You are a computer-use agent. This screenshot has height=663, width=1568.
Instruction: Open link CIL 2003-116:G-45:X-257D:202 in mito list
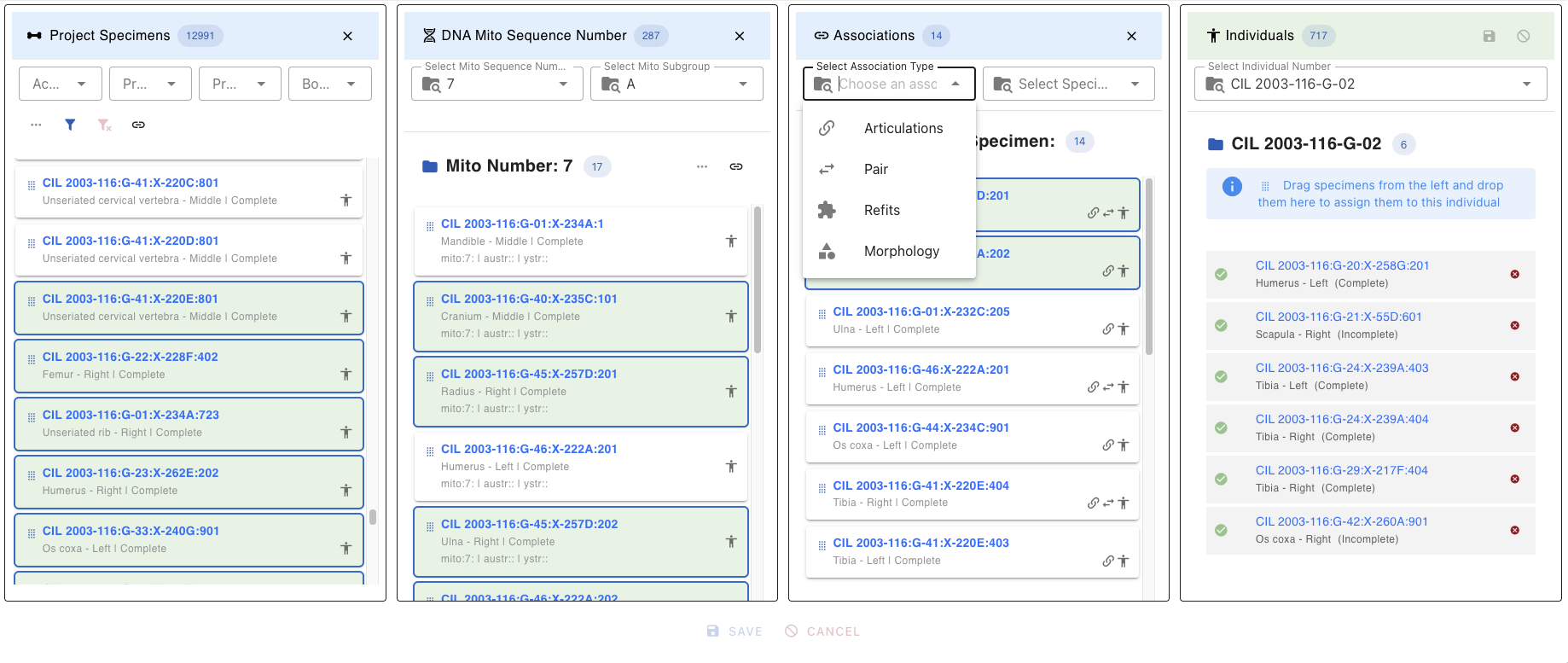tap(529, 524)
